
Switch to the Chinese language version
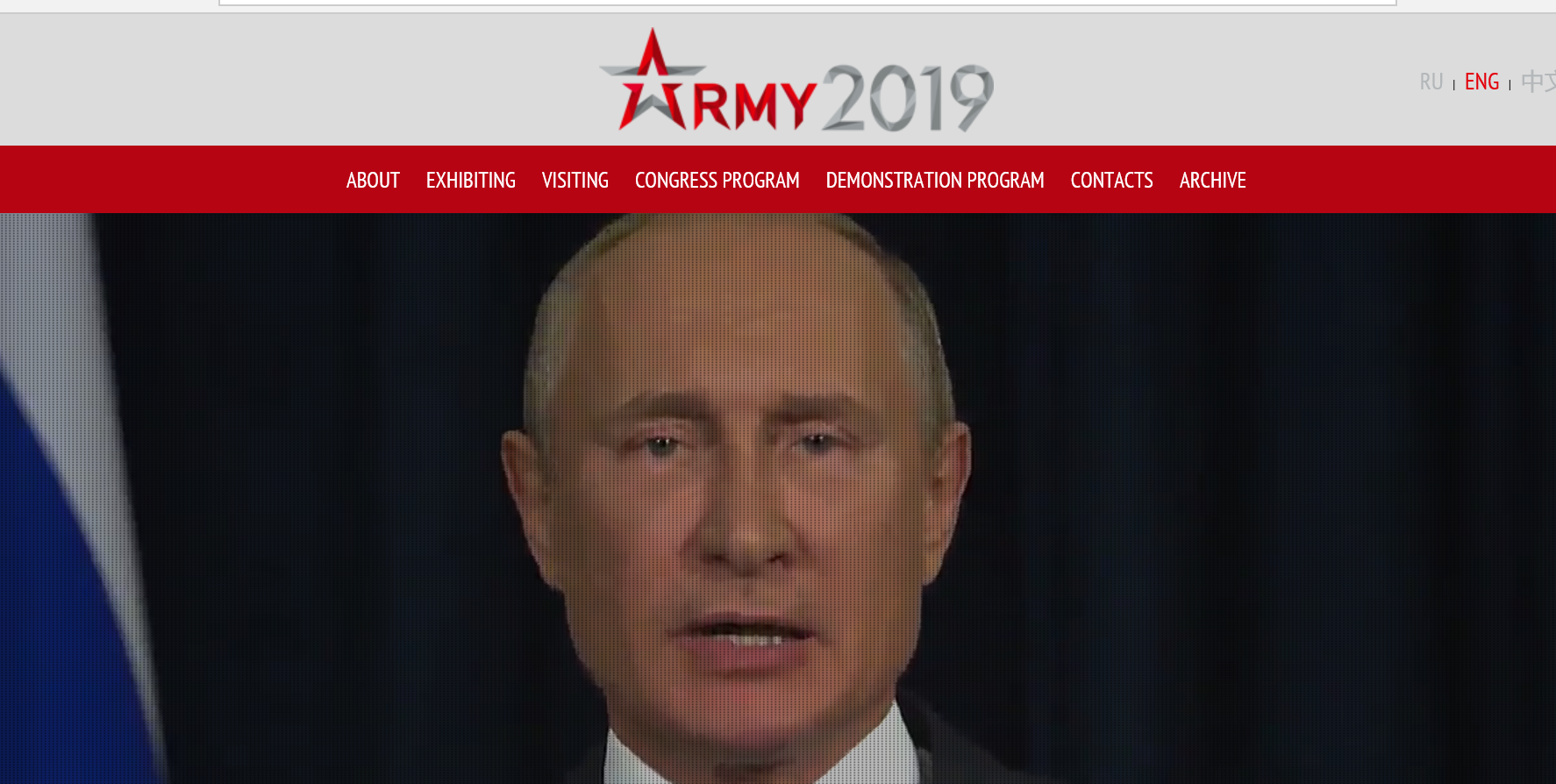[x=1538, y=82]
